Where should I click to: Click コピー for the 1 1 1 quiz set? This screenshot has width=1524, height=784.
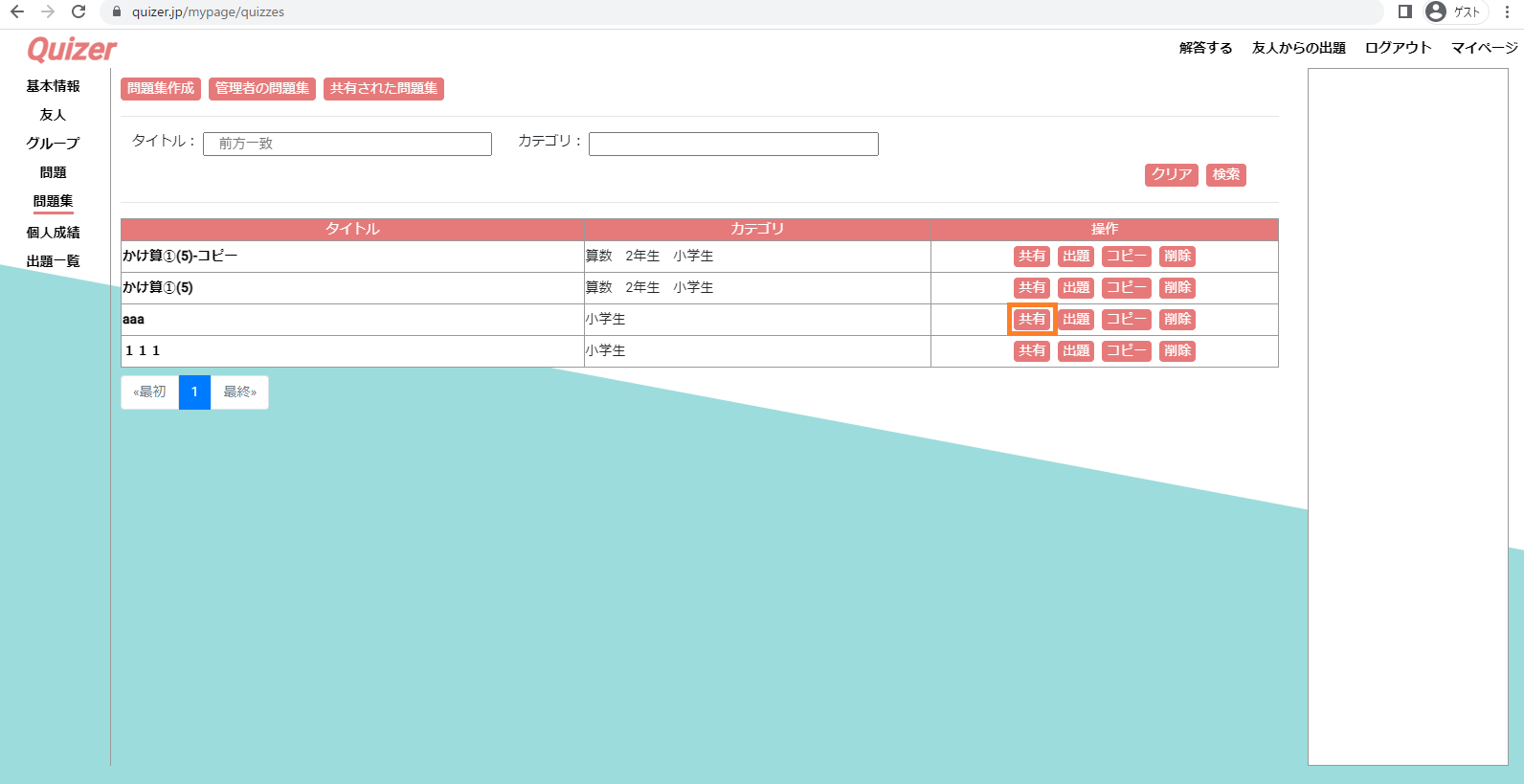tap(1127, 351)
